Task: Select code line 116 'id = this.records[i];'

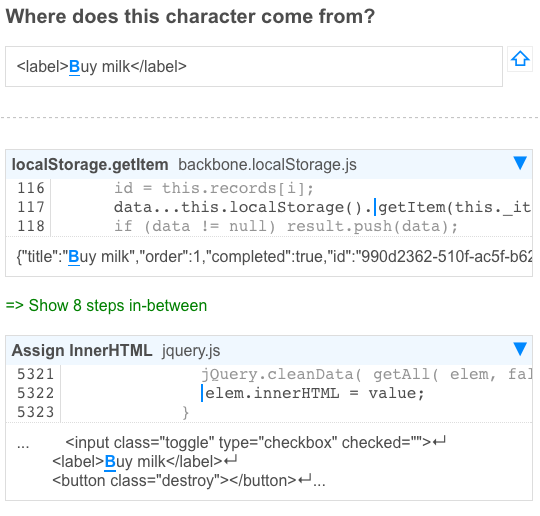Action: [x=214, y=188]
